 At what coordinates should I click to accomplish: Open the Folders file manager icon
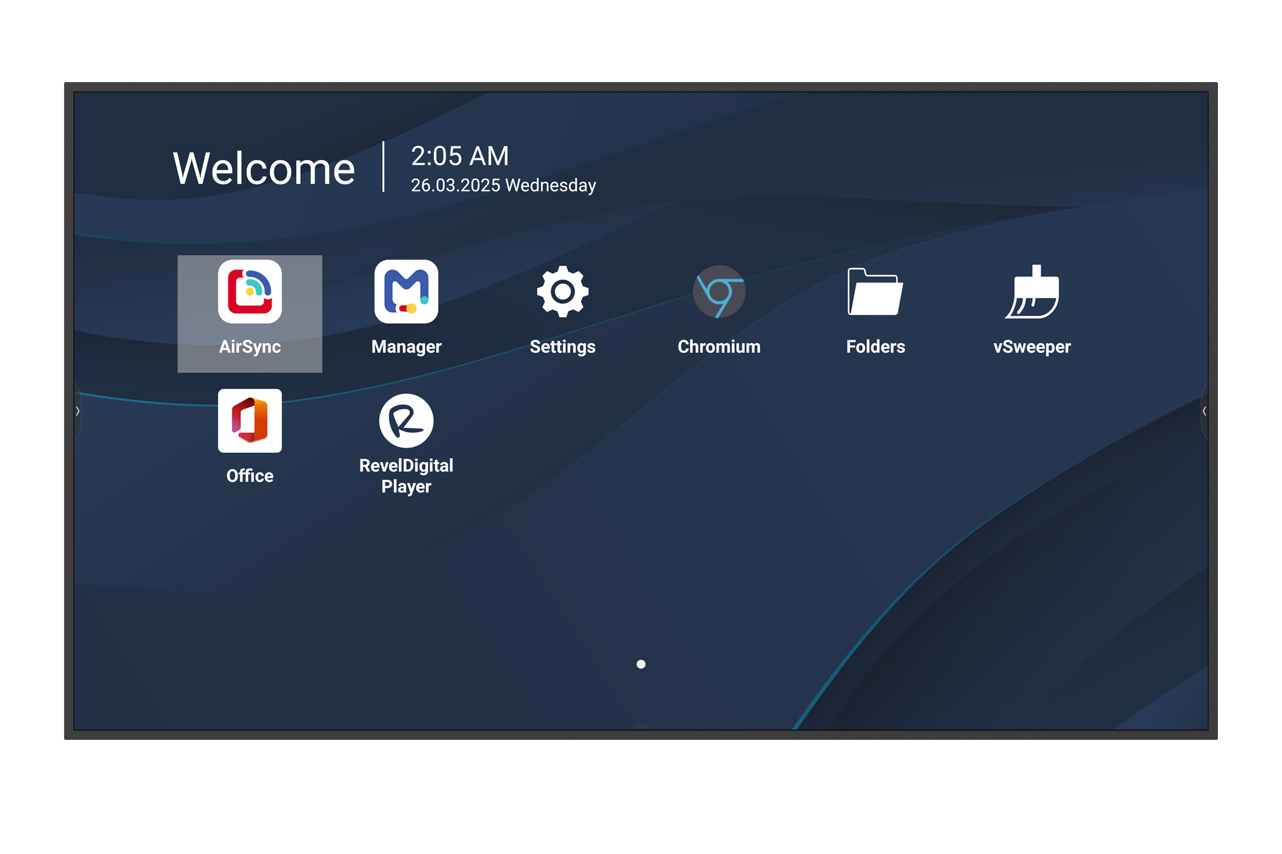tap(875, 292)
